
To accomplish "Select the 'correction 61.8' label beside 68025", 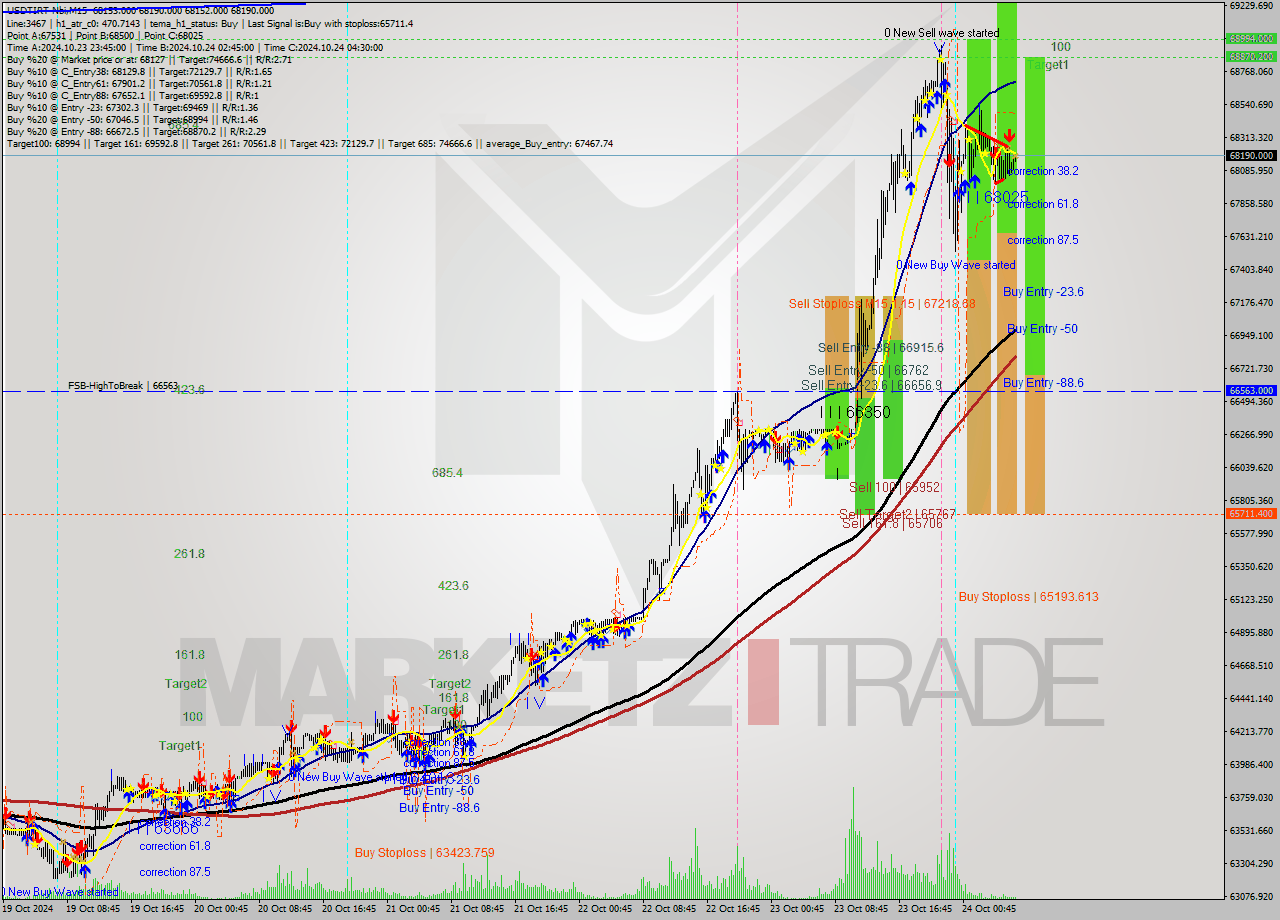I will coord(1043,204).
